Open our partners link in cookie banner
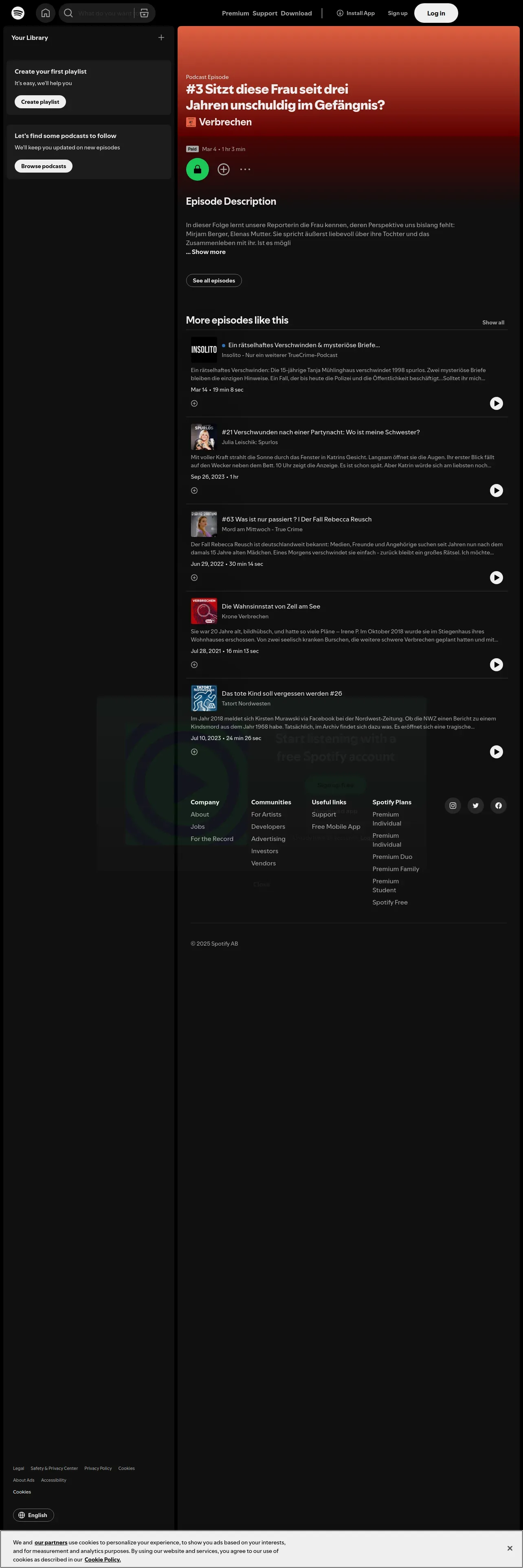 click(51, 1542)
